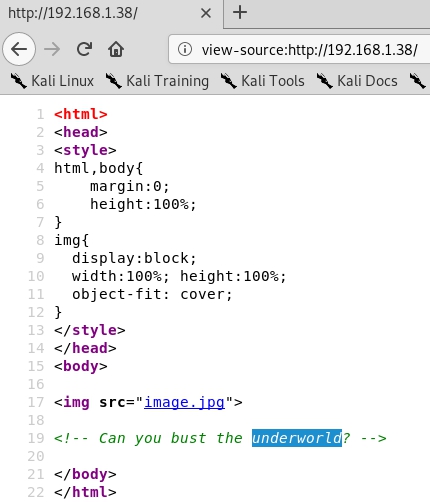Open a new tab
The height and width of the screenshot is (502, 430).
pos(240,13)
